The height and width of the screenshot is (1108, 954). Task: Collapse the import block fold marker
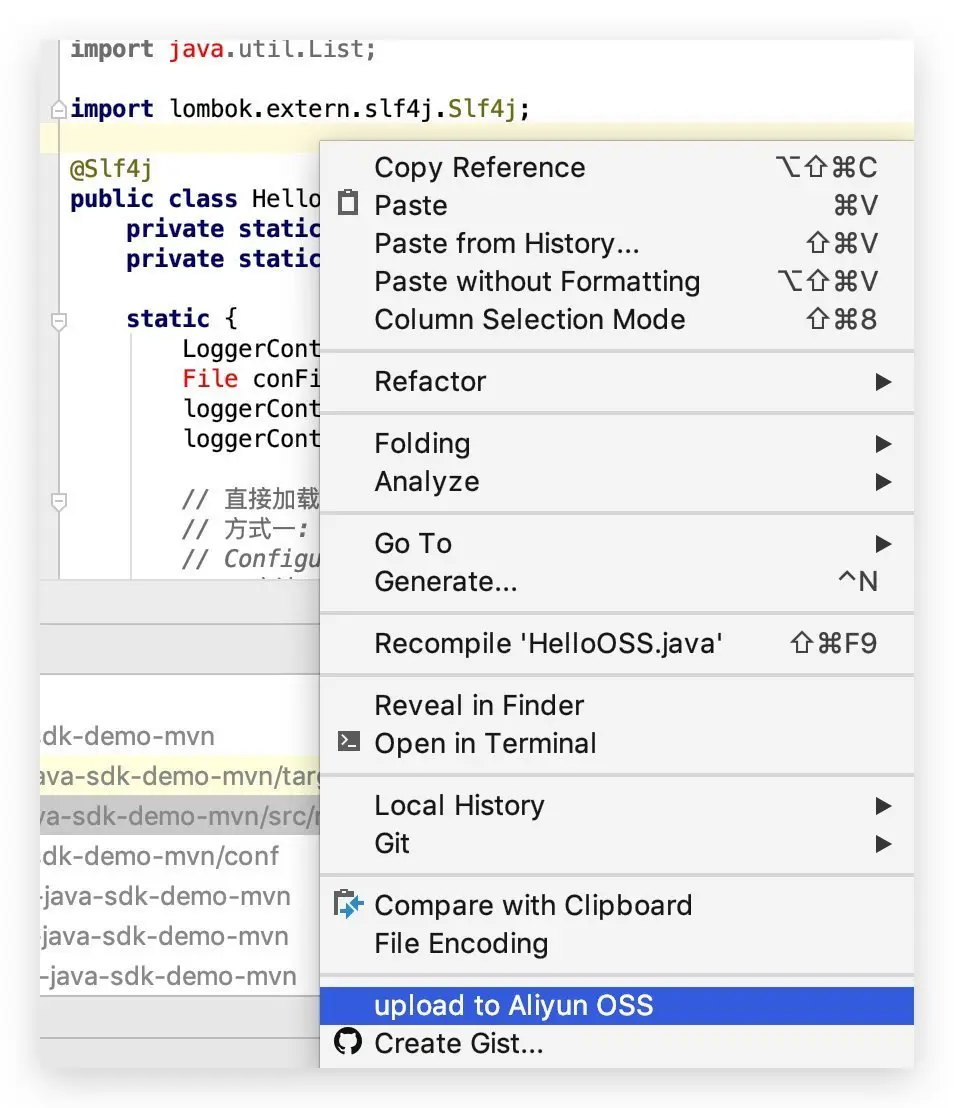pos(59,109)
